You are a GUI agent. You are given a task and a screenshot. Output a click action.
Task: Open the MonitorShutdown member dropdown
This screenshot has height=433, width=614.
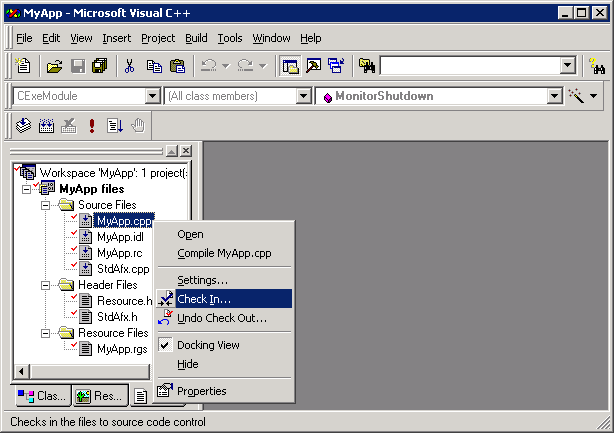(554, 96)
